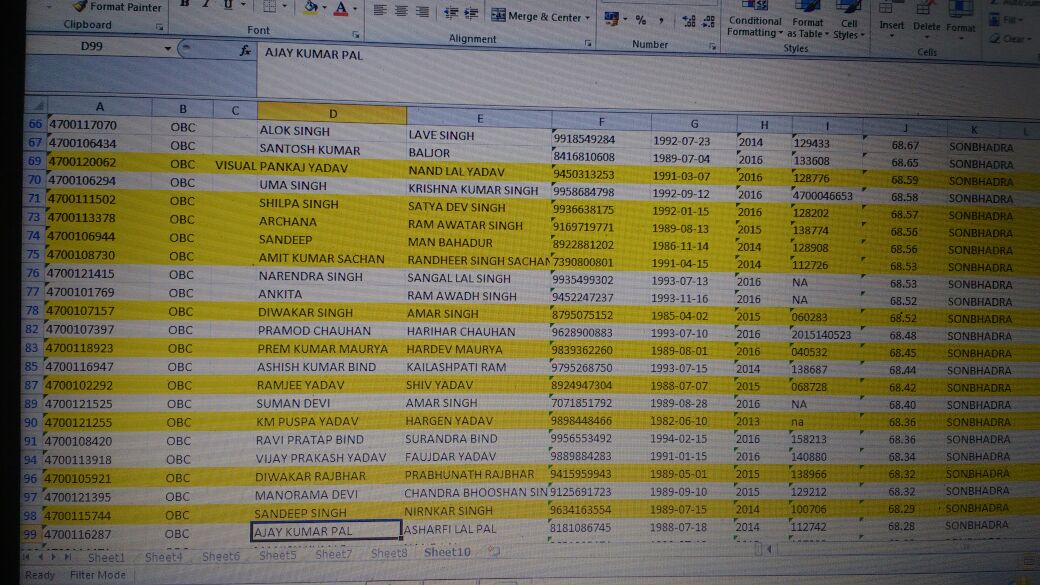Click the Format Painter brush icon
1040x585 pixels.
click(x=80, y=6)
